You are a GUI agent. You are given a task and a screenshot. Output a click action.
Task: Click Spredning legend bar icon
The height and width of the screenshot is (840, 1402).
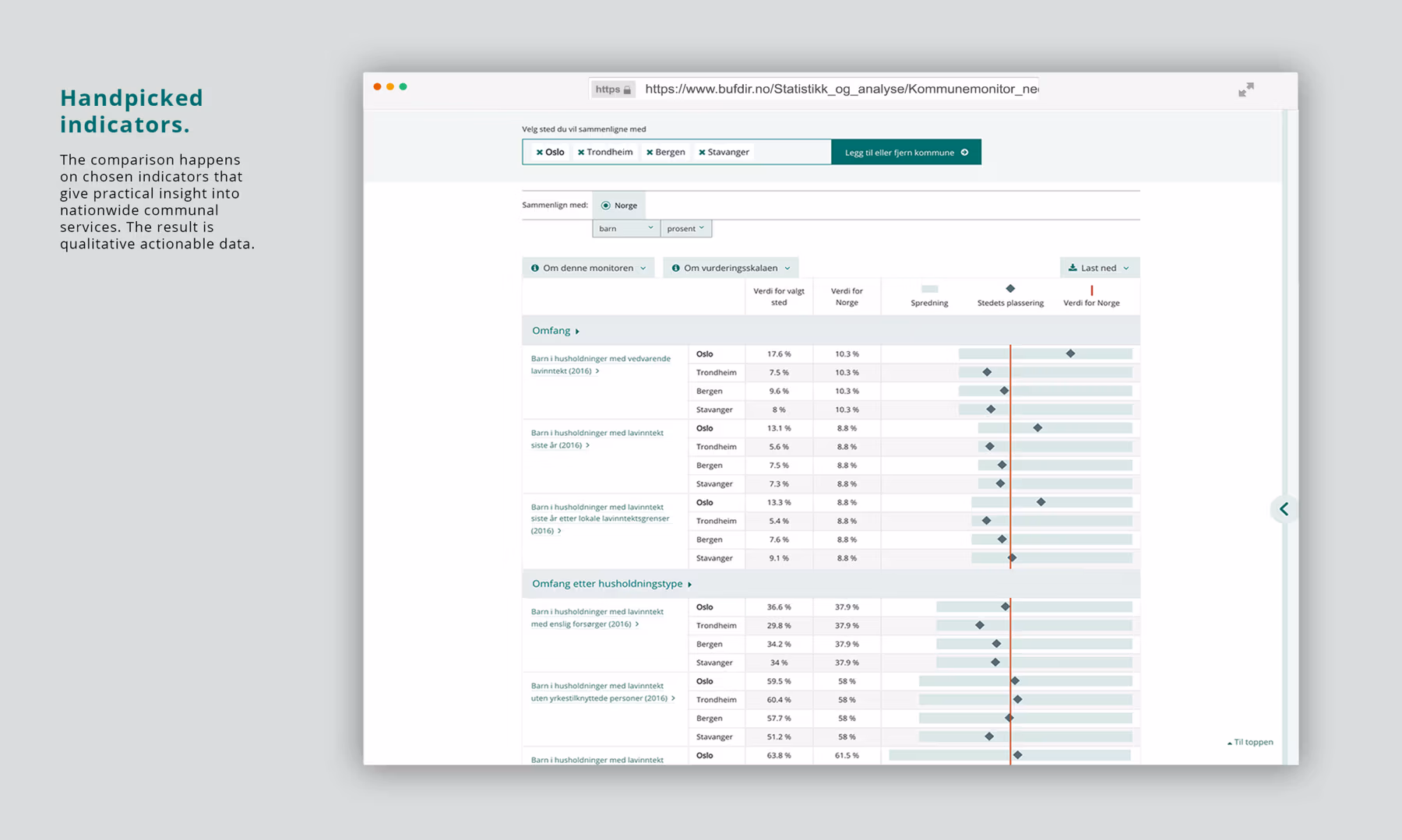(929, 289)
